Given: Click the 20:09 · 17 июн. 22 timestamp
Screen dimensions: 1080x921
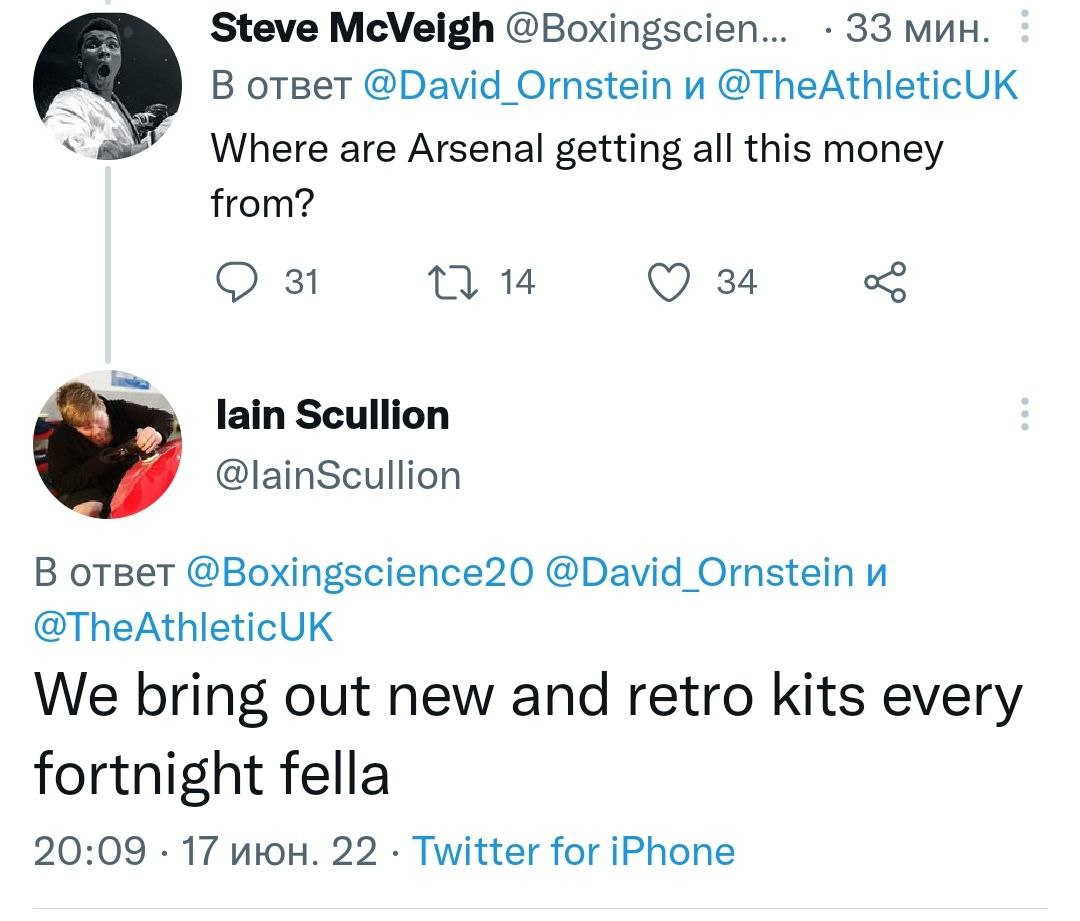Looking at the screenshot, I should click(x=206, y=851).
